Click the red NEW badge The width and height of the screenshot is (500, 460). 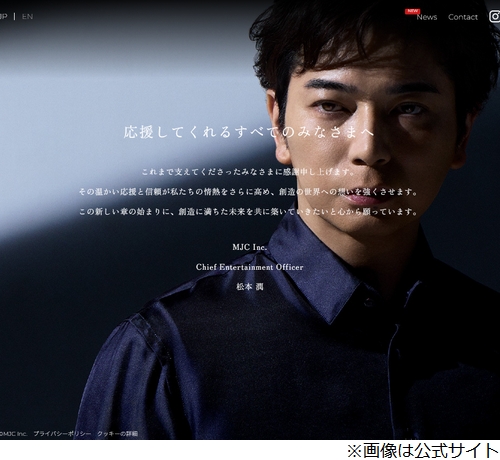(x=412, y=11)
